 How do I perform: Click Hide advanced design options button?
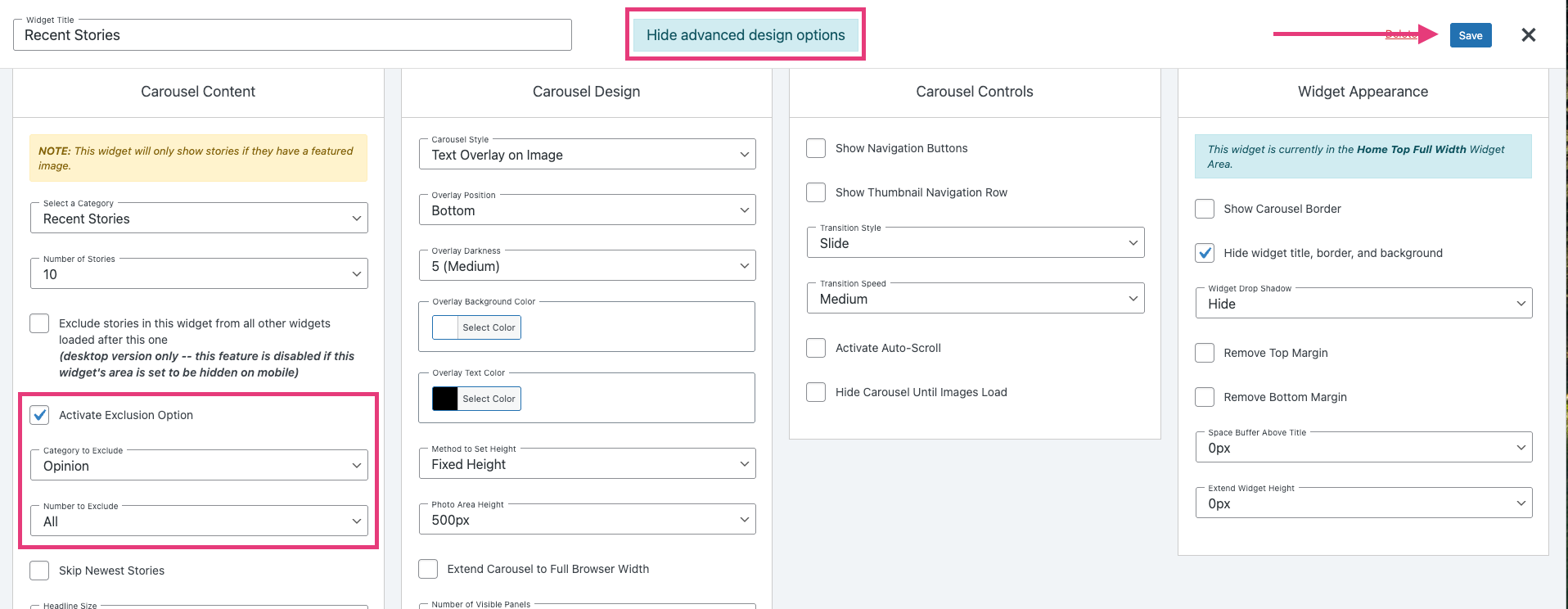[746, 35]
